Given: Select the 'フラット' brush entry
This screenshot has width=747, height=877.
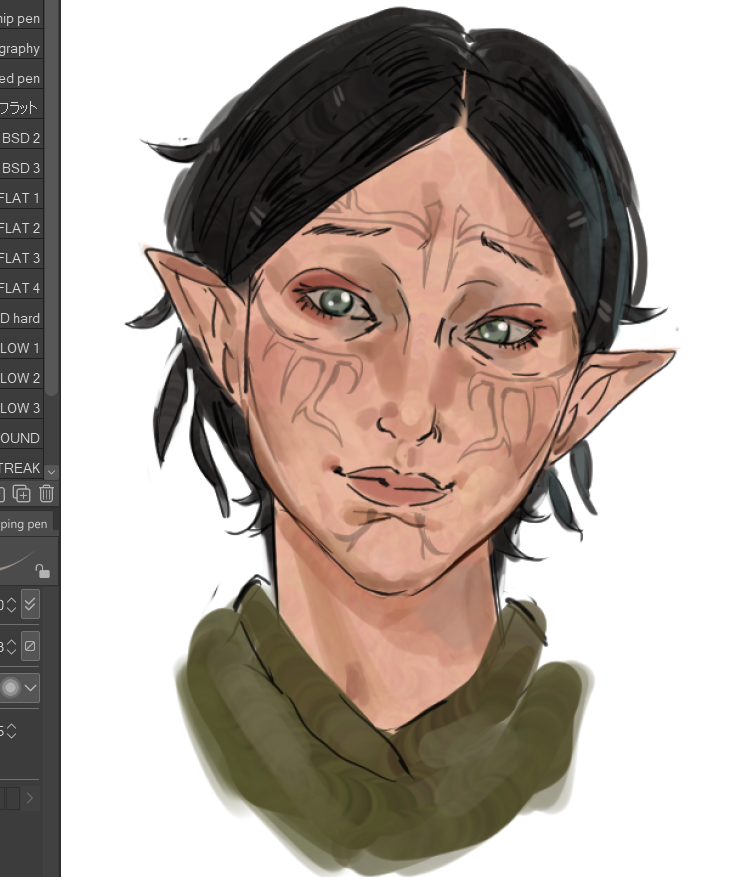Looking at the screenshot, I should [21, 107].
